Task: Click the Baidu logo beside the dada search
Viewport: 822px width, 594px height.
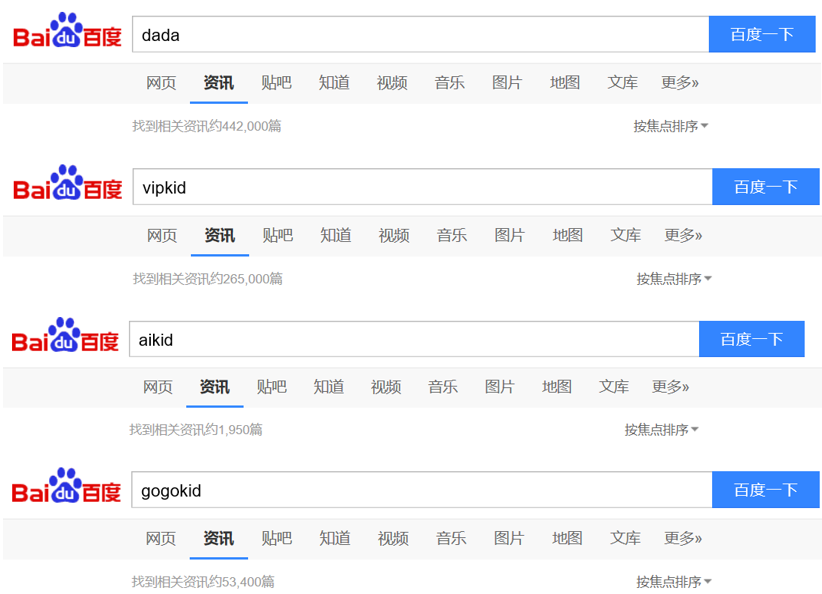Action: 67,30
